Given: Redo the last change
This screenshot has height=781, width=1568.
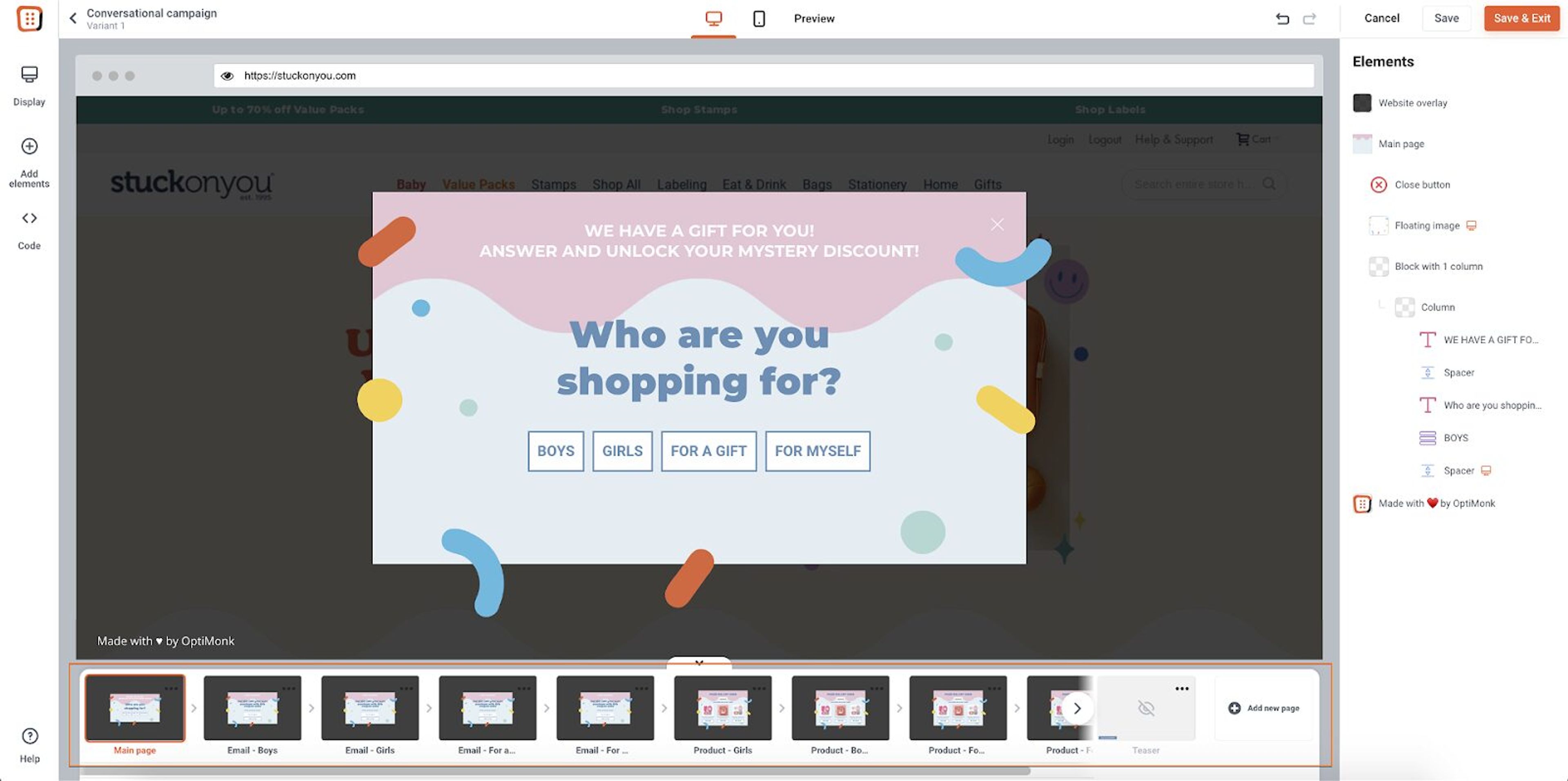Looking at the screenshot, I should pyautogui.click(x=1309, y=19).
